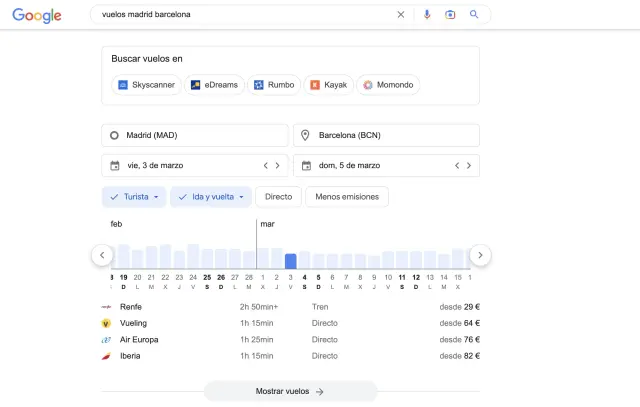Search flights on Momondo
Viewport: 640px width, 407px height.
388,85
